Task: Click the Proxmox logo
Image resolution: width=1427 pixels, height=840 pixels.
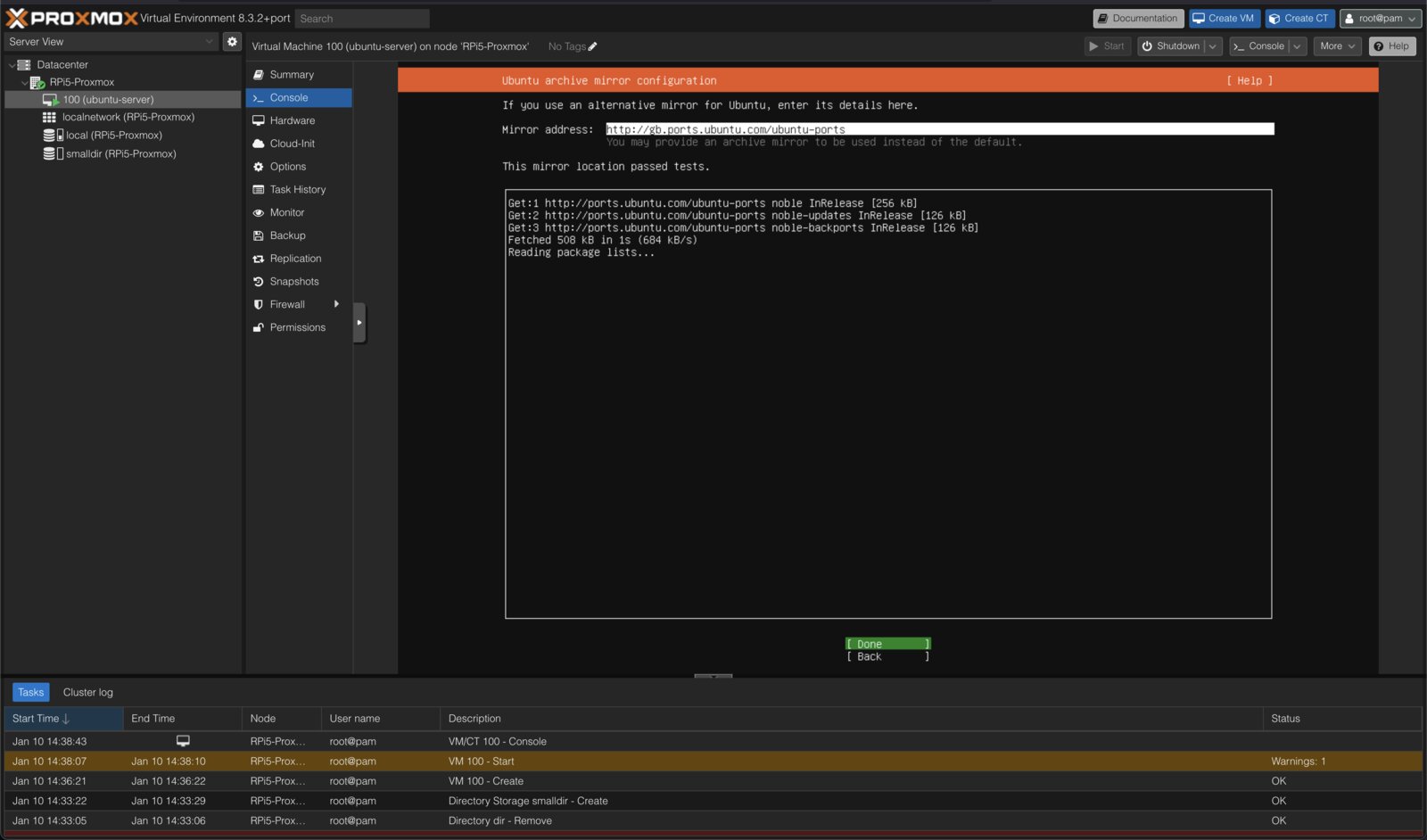Action: click(72, 18)
